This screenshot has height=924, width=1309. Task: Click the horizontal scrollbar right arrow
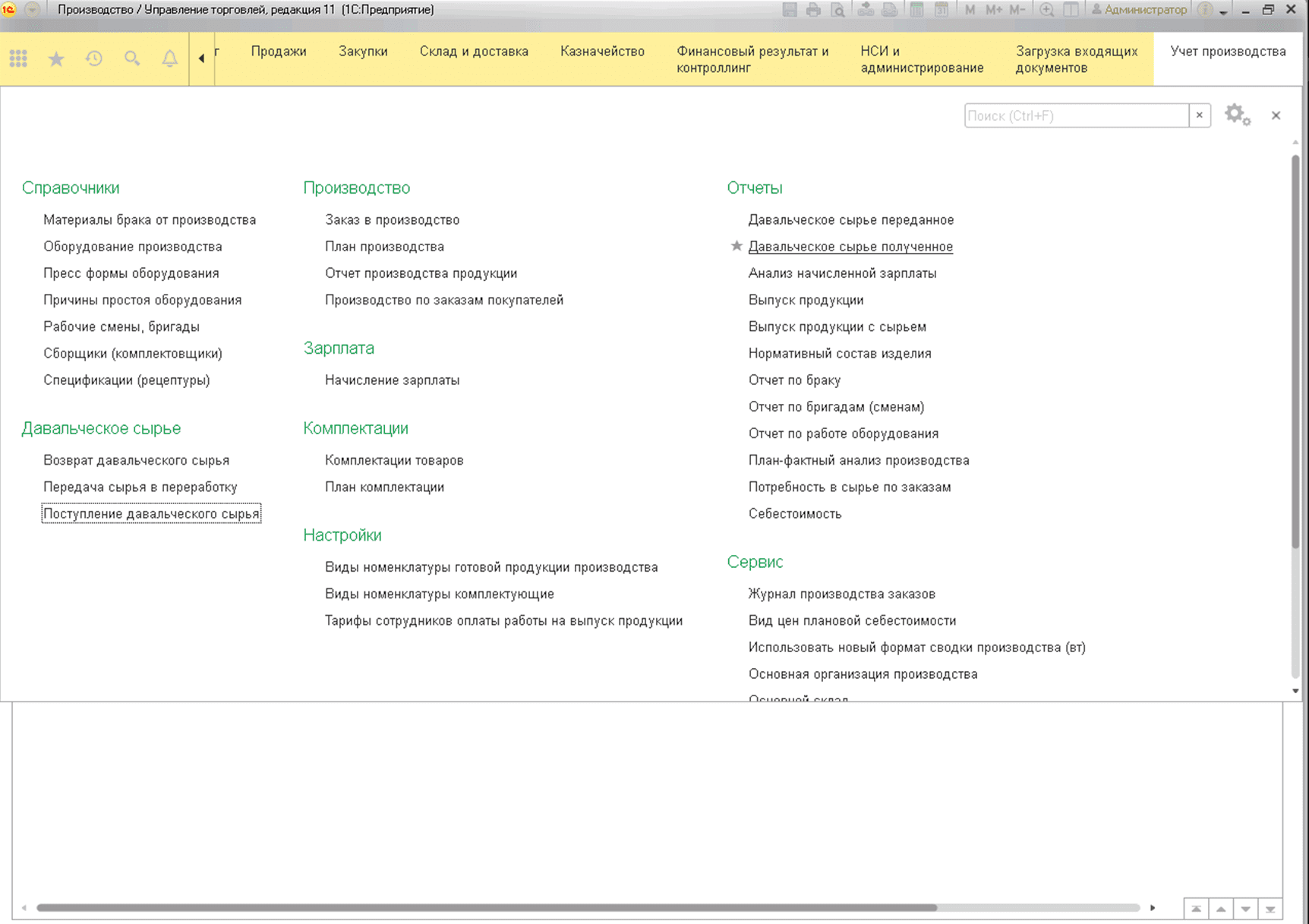pyautogui.click(x=1153, y=907)
